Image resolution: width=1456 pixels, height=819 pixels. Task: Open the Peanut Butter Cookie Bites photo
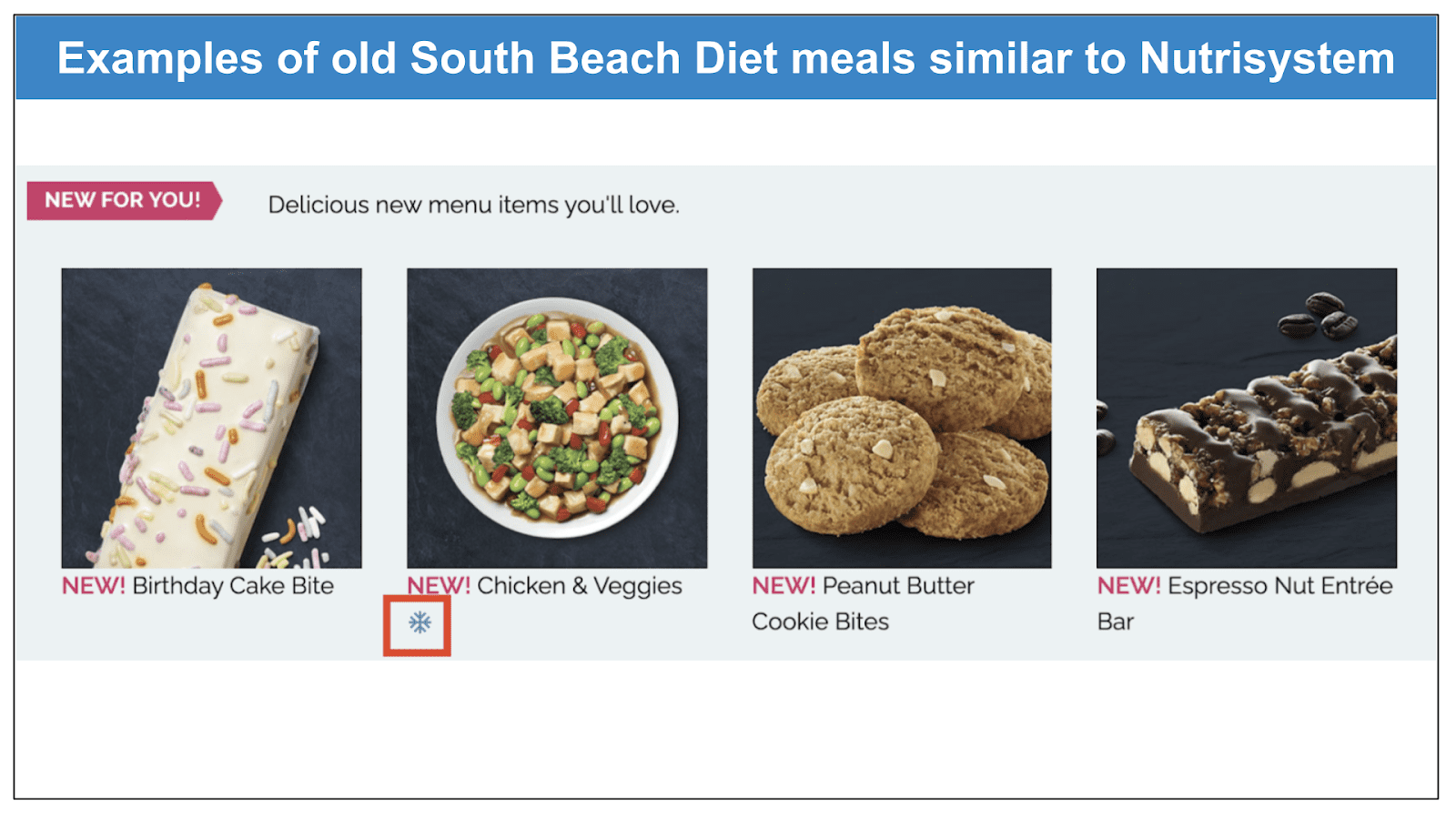[902, 418]
